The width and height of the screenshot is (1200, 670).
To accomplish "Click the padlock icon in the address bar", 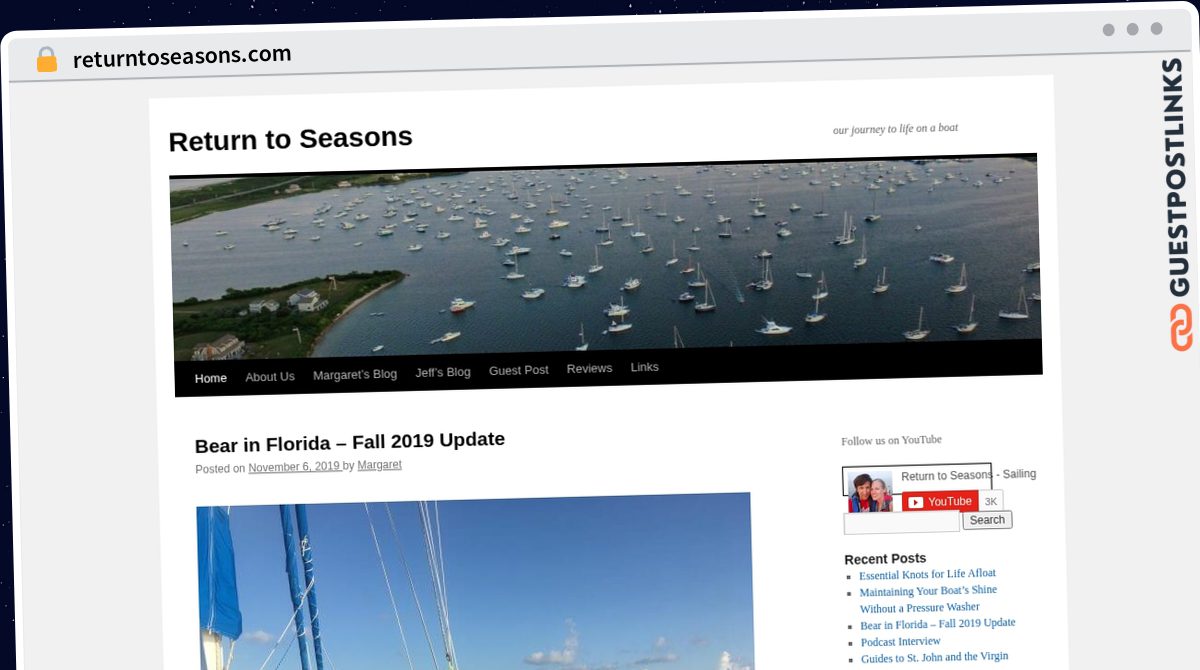I will pos(47,60).
